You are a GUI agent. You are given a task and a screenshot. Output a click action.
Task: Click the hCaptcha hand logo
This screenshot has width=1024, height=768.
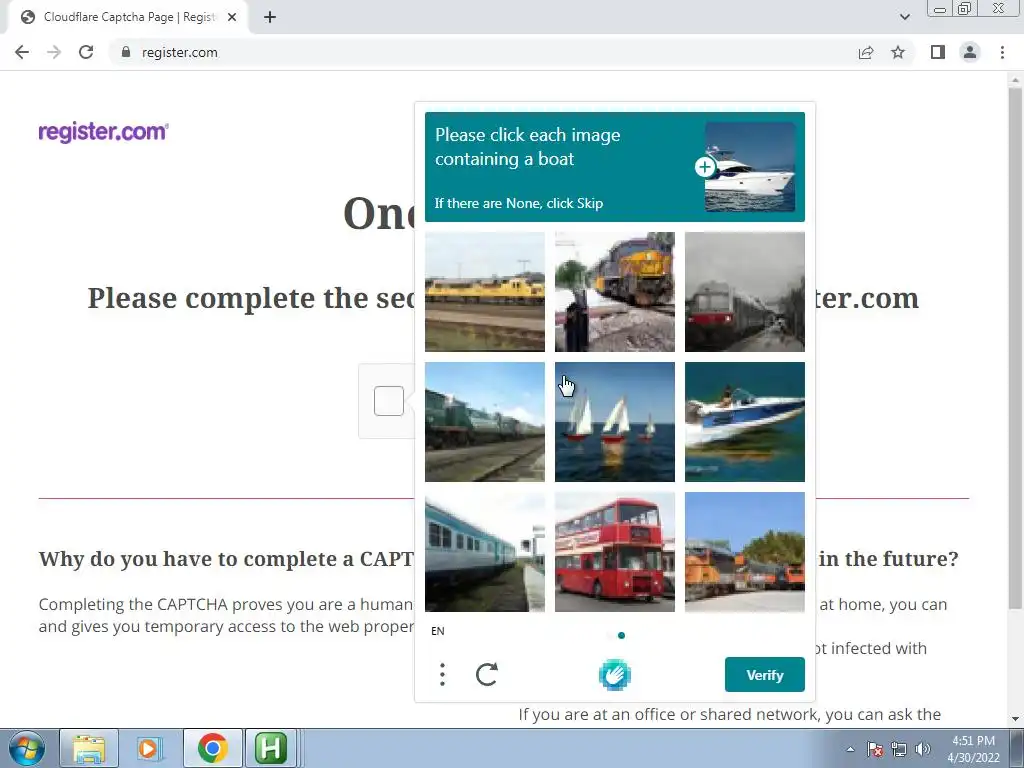(615, 675)
